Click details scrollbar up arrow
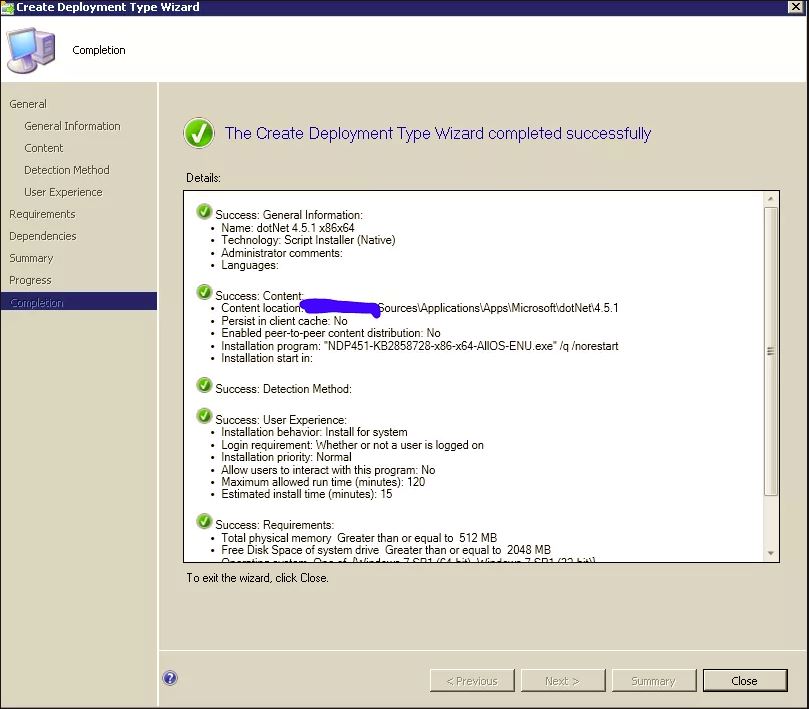 tap(770, 199)
